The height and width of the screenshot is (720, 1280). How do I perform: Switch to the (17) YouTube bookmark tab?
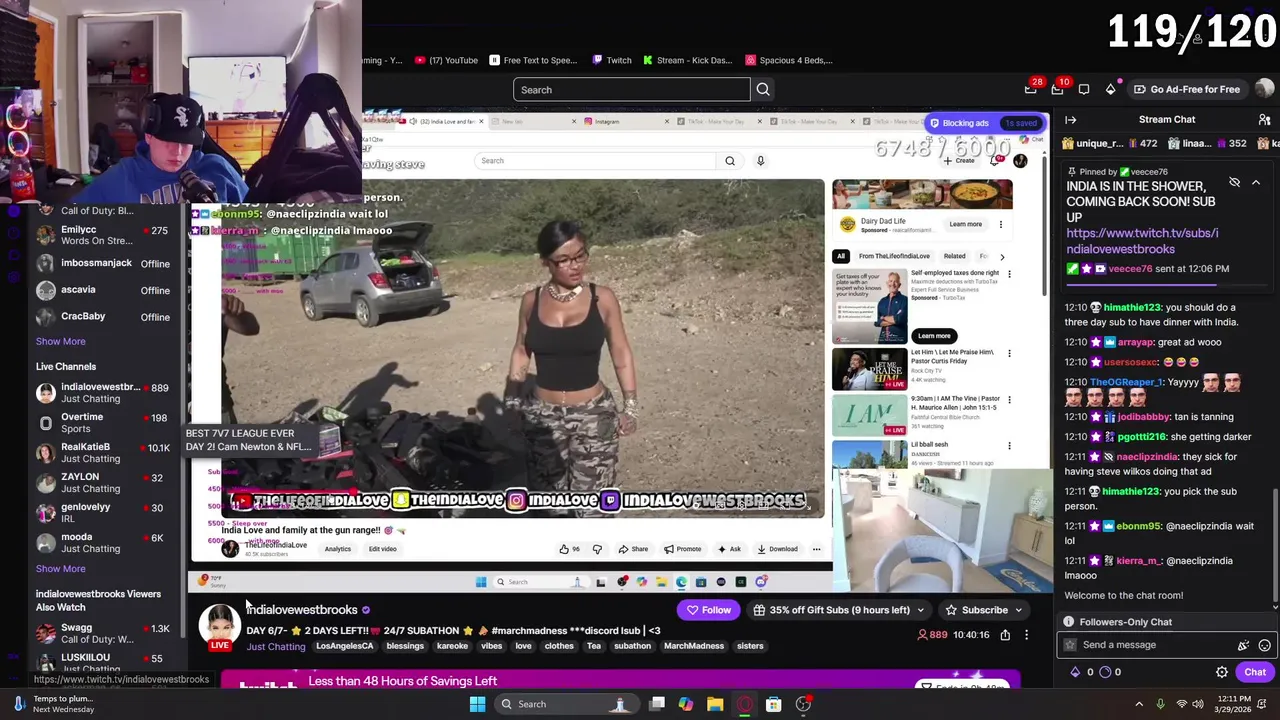click(x=446, y=60)
